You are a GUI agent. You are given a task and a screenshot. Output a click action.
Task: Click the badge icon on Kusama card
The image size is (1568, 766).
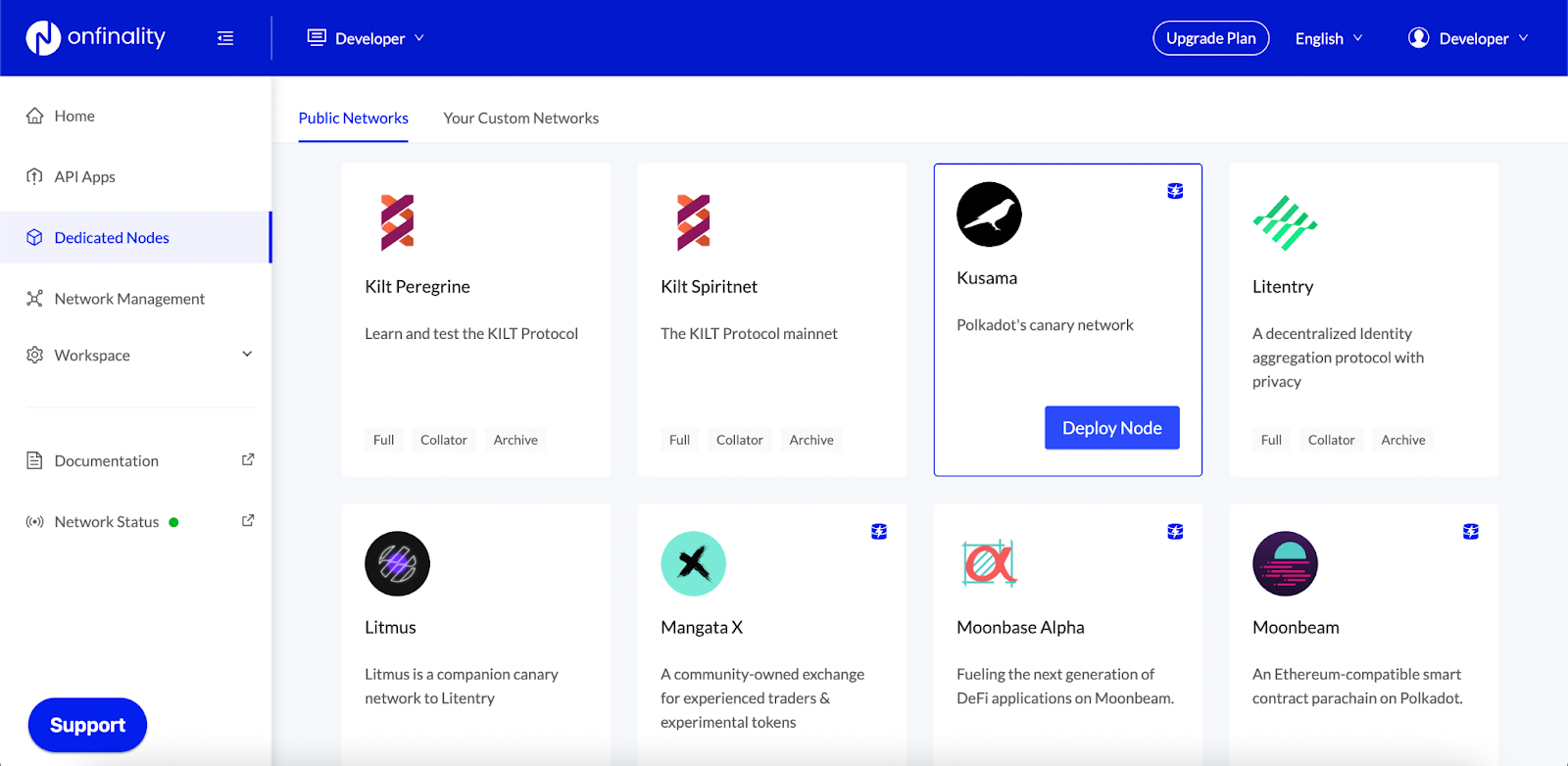tap(1175, 191)
